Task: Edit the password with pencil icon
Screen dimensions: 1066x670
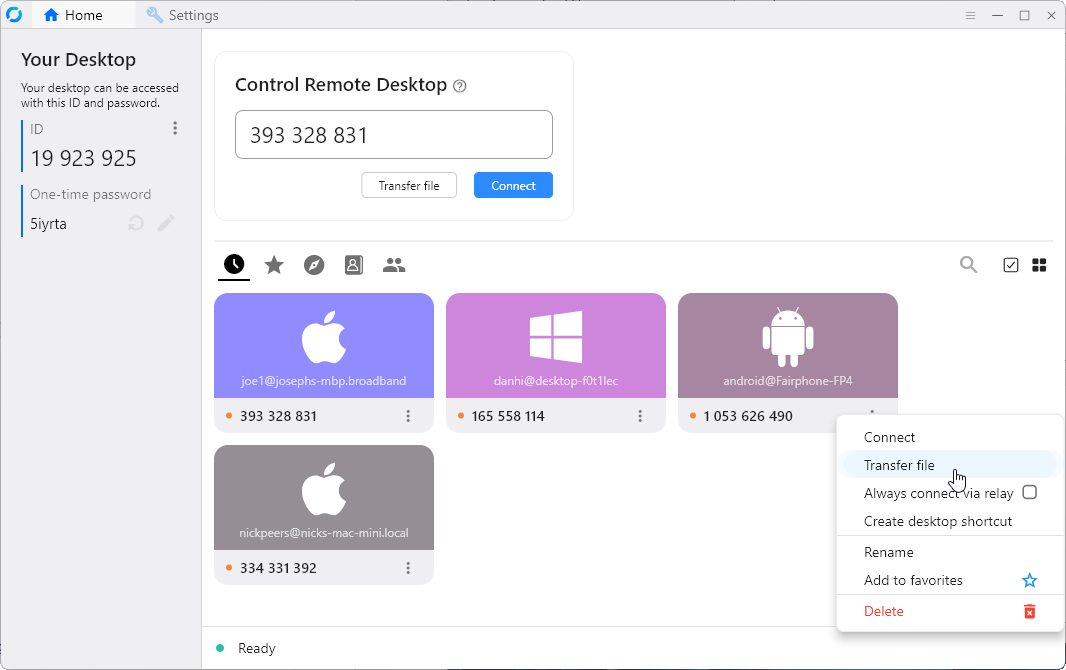Action: point(166,224)
